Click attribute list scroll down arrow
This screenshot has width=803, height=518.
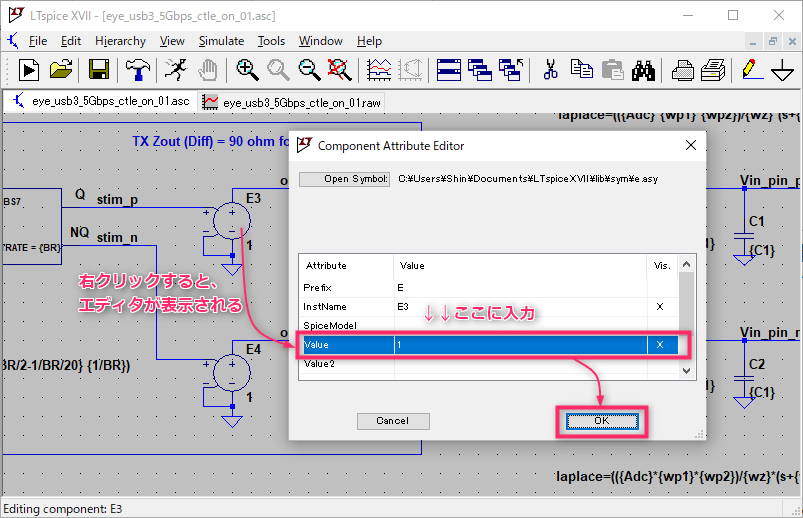687,370
